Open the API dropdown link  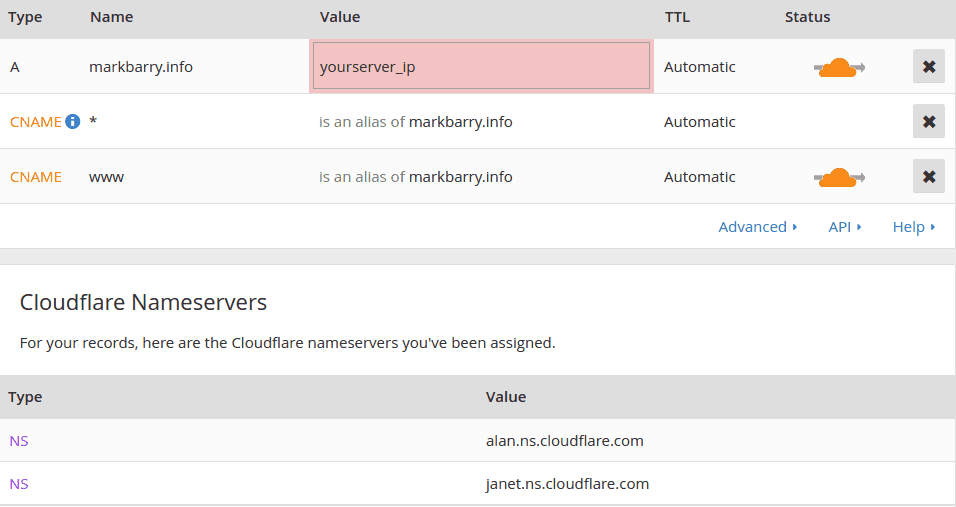[x=844, y=227]
